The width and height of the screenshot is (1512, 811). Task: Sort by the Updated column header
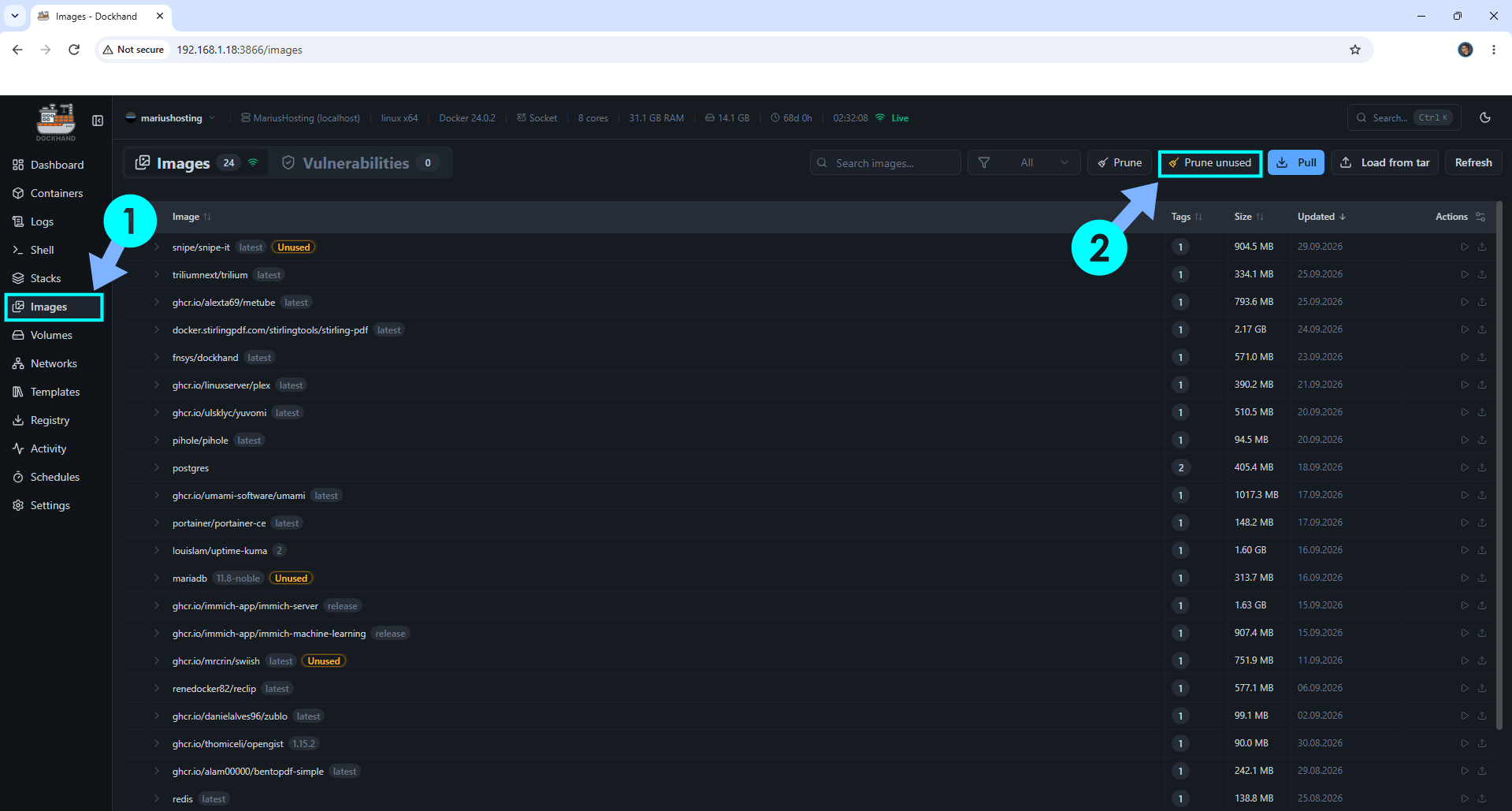1321,217
